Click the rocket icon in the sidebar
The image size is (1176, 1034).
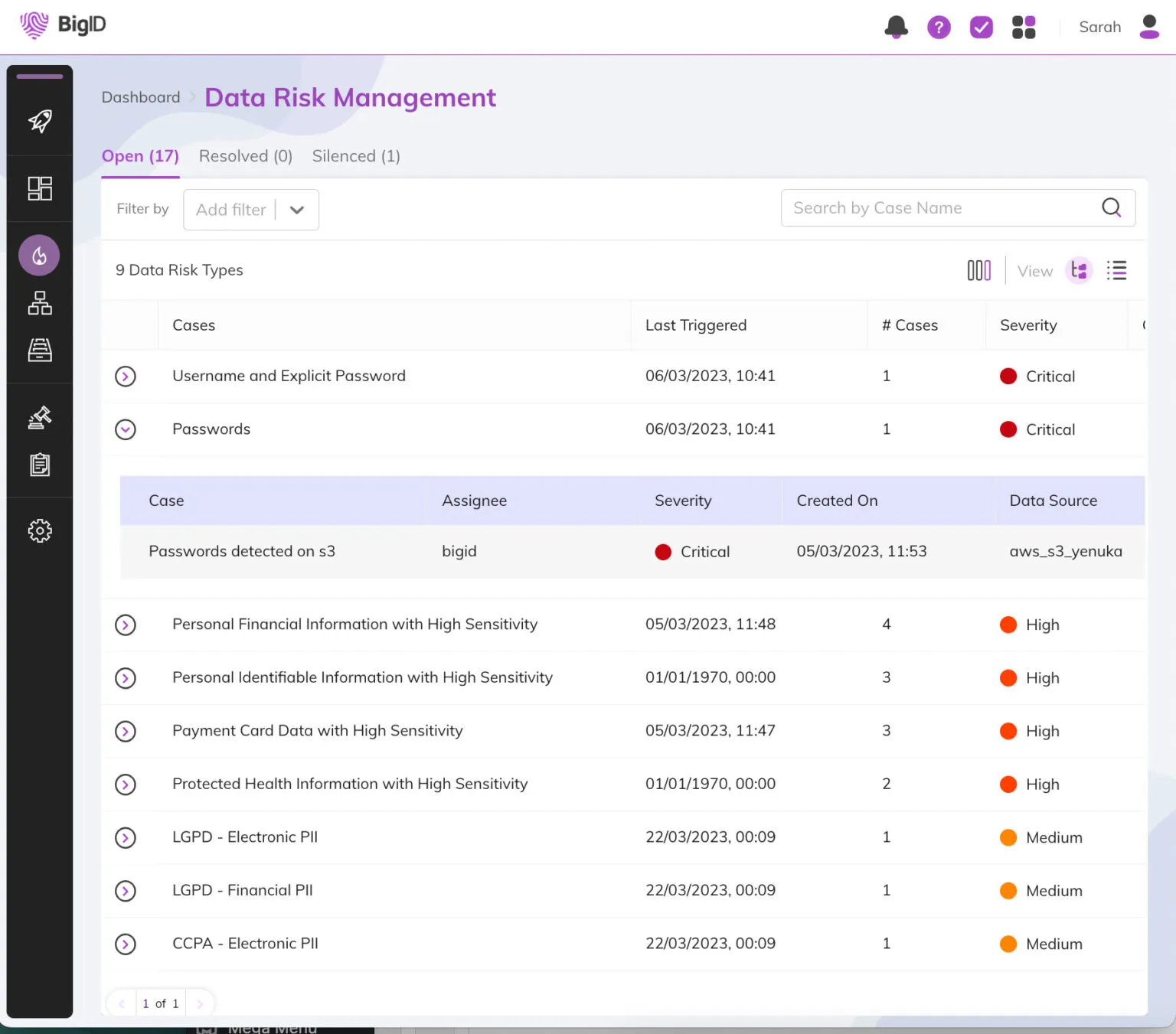(40, 121)
